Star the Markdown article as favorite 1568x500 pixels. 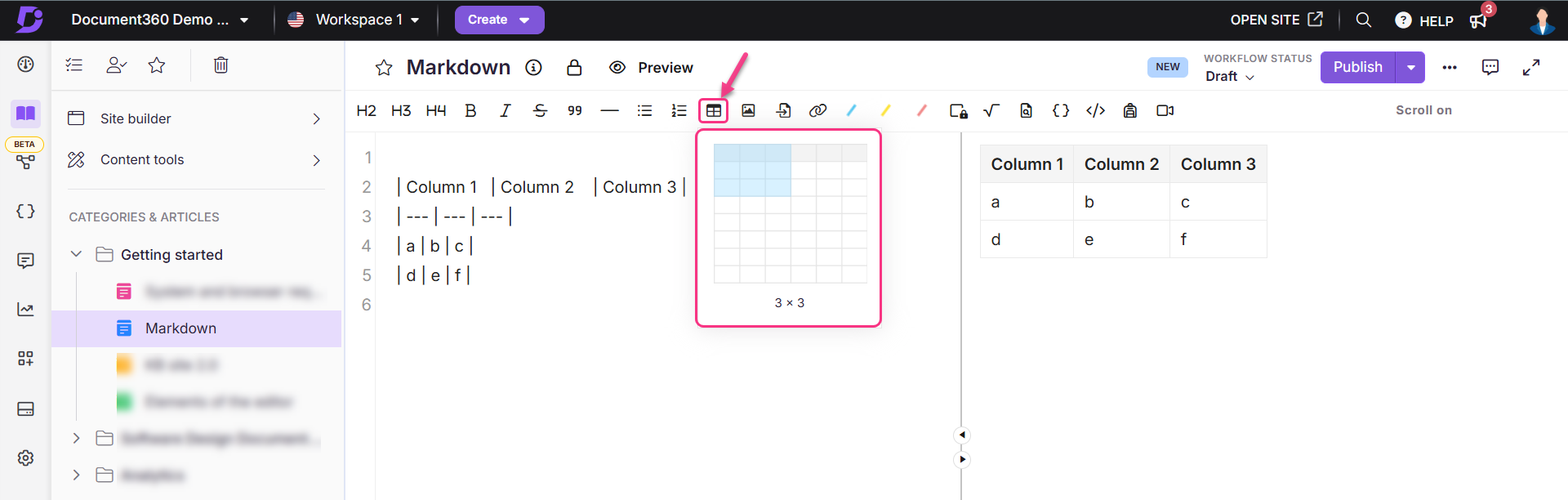click(384, 68)
